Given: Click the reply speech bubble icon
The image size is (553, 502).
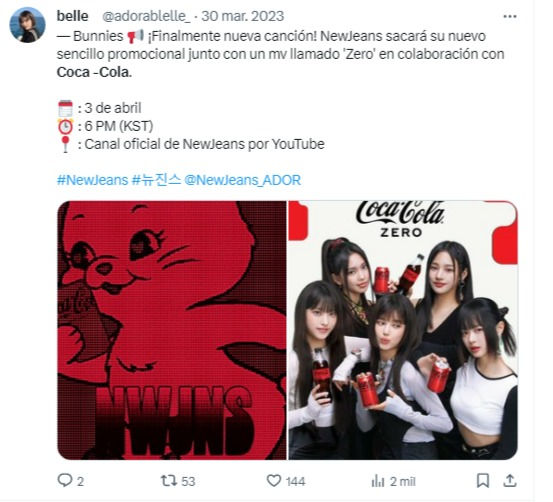Looking at the screenshot, I should click(x=64, y=480).
